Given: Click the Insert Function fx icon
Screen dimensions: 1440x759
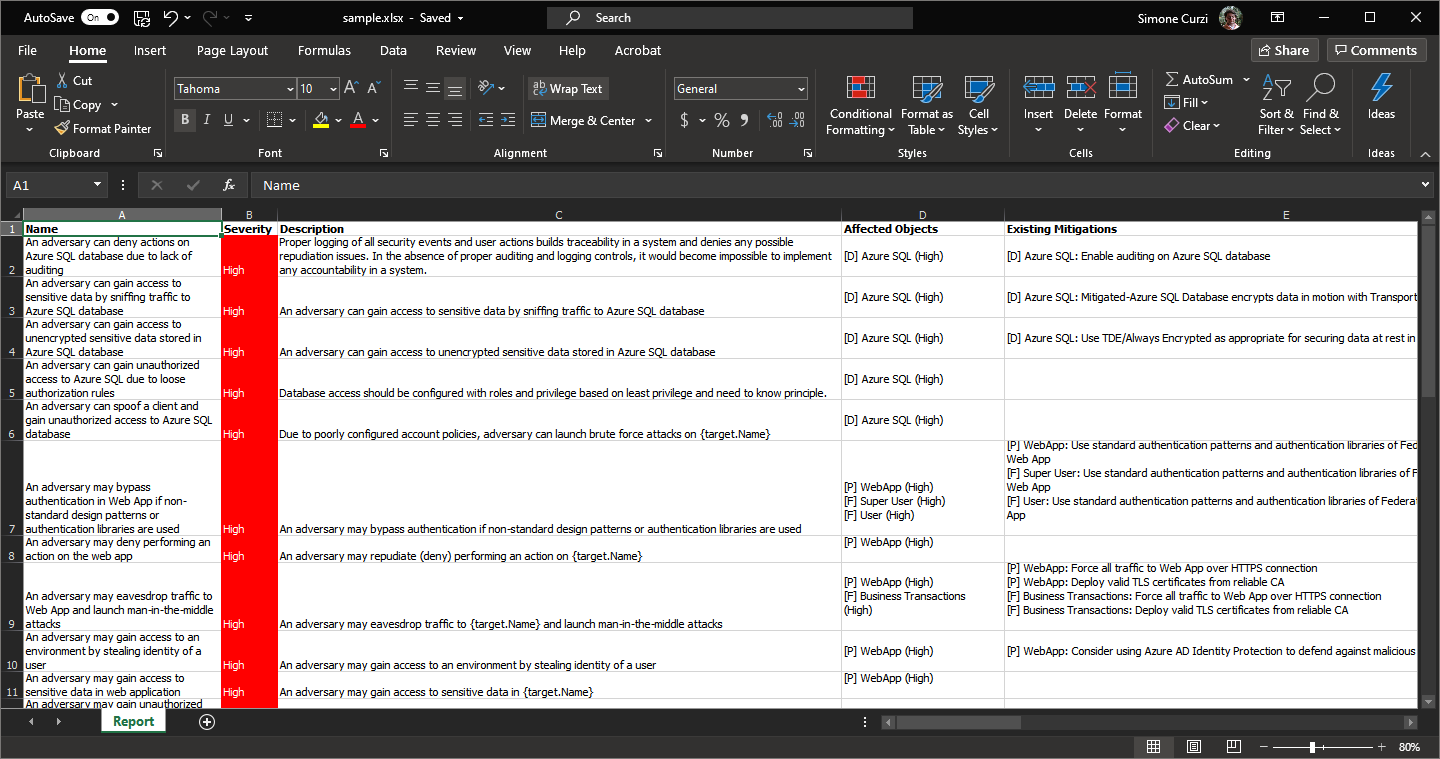Looking at the screenshot, I should (x=229, y=185).
